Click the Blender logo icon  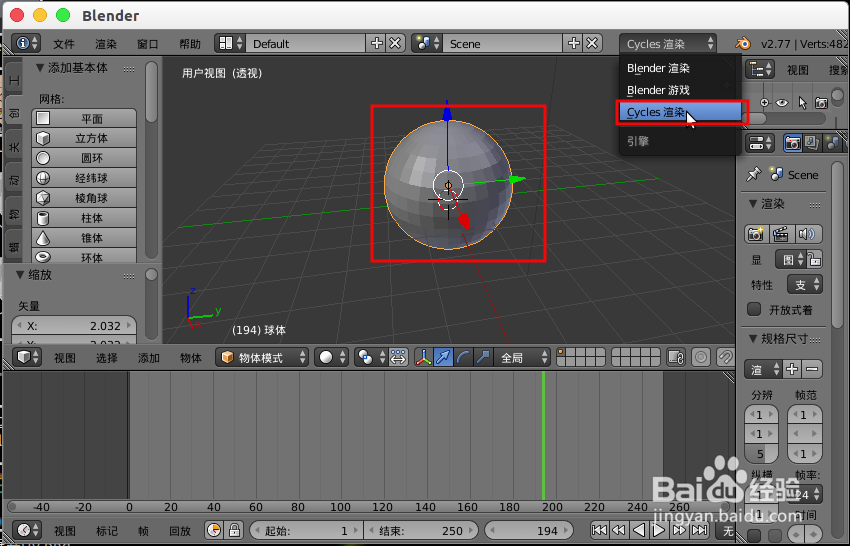click(x=743, y=43)
